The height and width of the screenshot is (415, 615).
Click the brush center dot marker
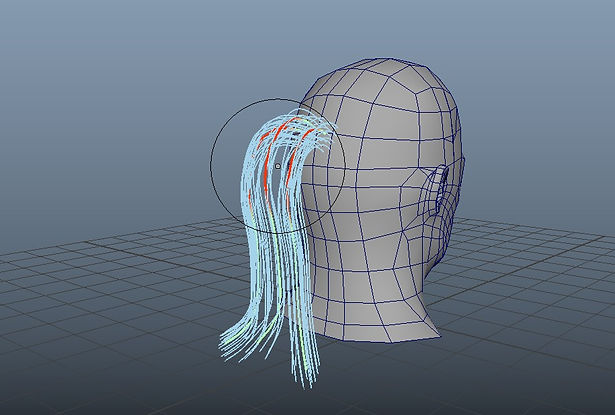pyautogui.click(x=278, y=166)
